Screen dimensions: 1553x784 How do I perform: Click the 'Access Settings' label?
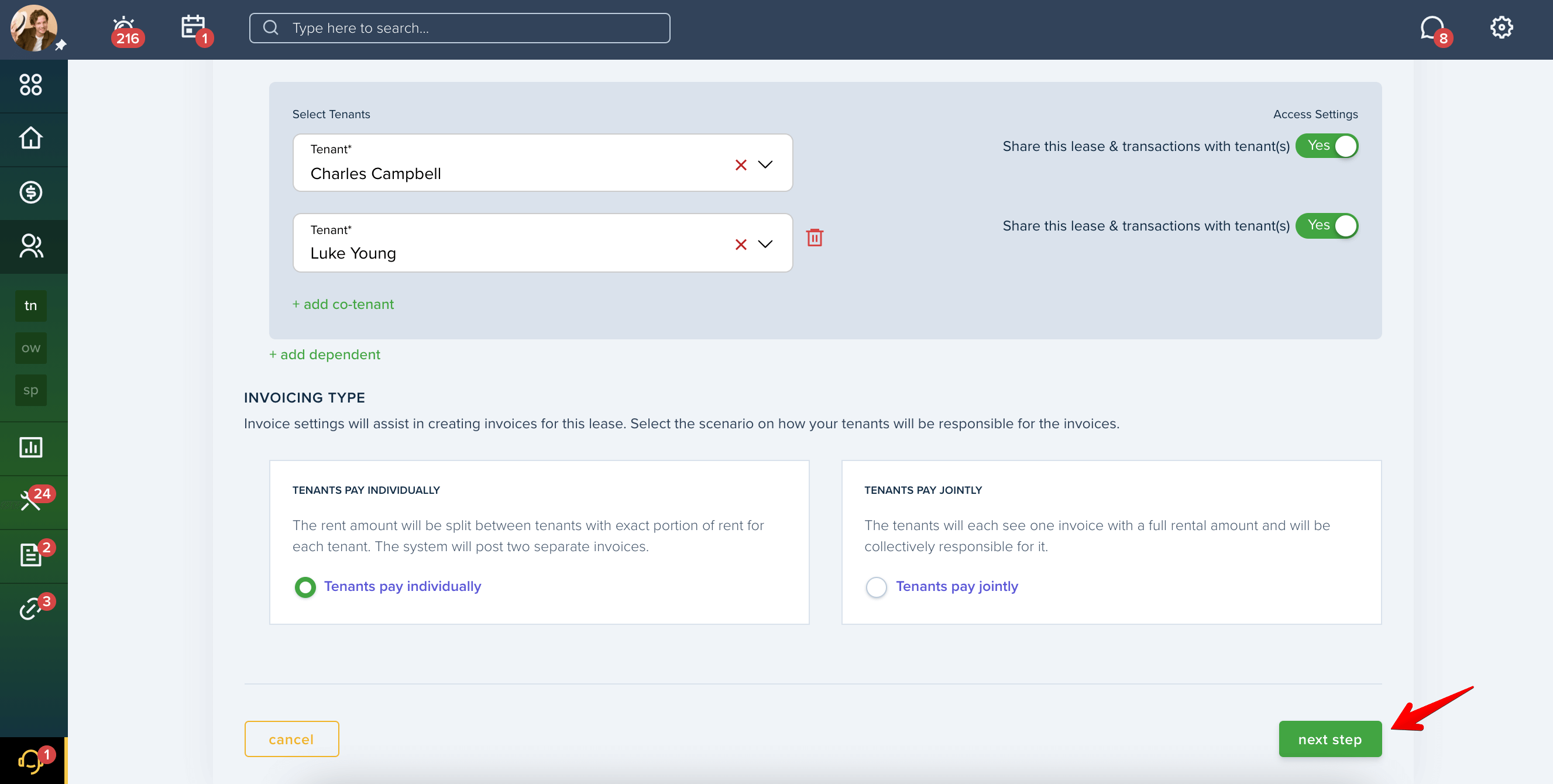pyautogui.click(x=1315, y=114)
